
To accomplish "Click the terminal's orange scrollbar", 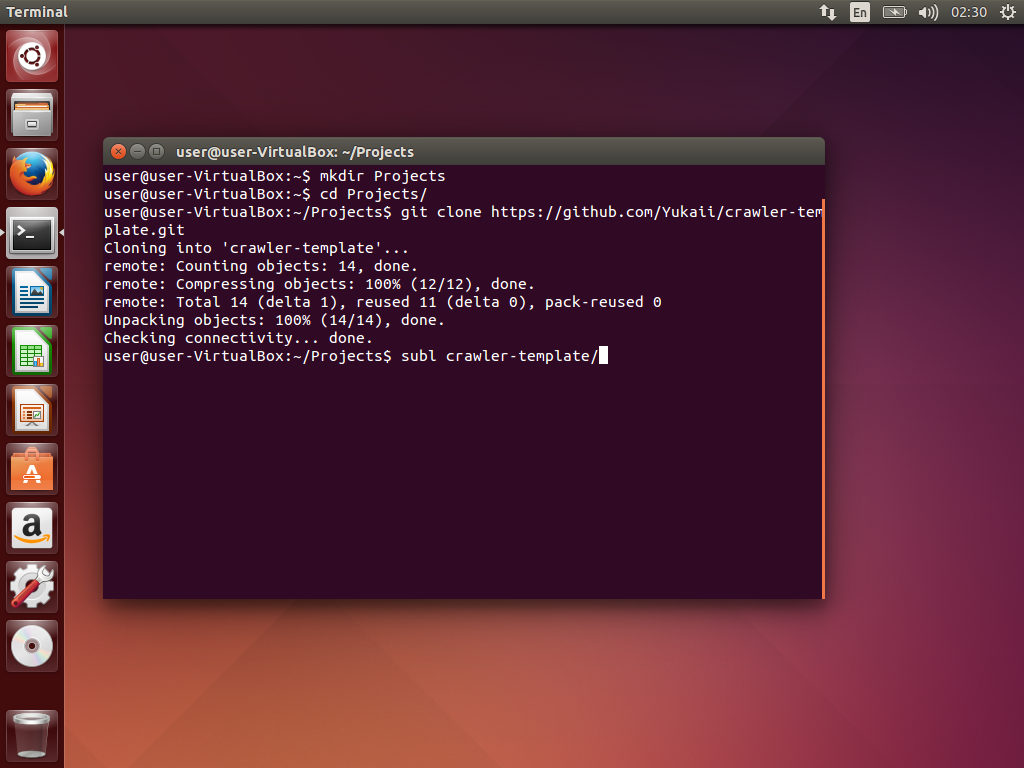I will click(823, 398).
